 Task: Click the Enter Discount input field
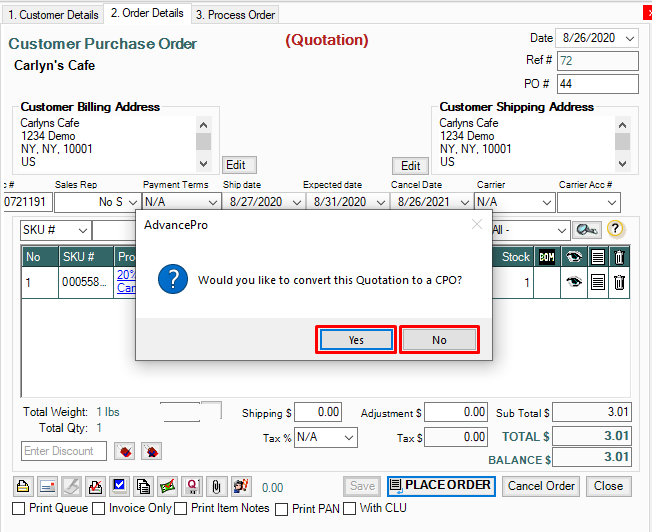tap(64, 451)
